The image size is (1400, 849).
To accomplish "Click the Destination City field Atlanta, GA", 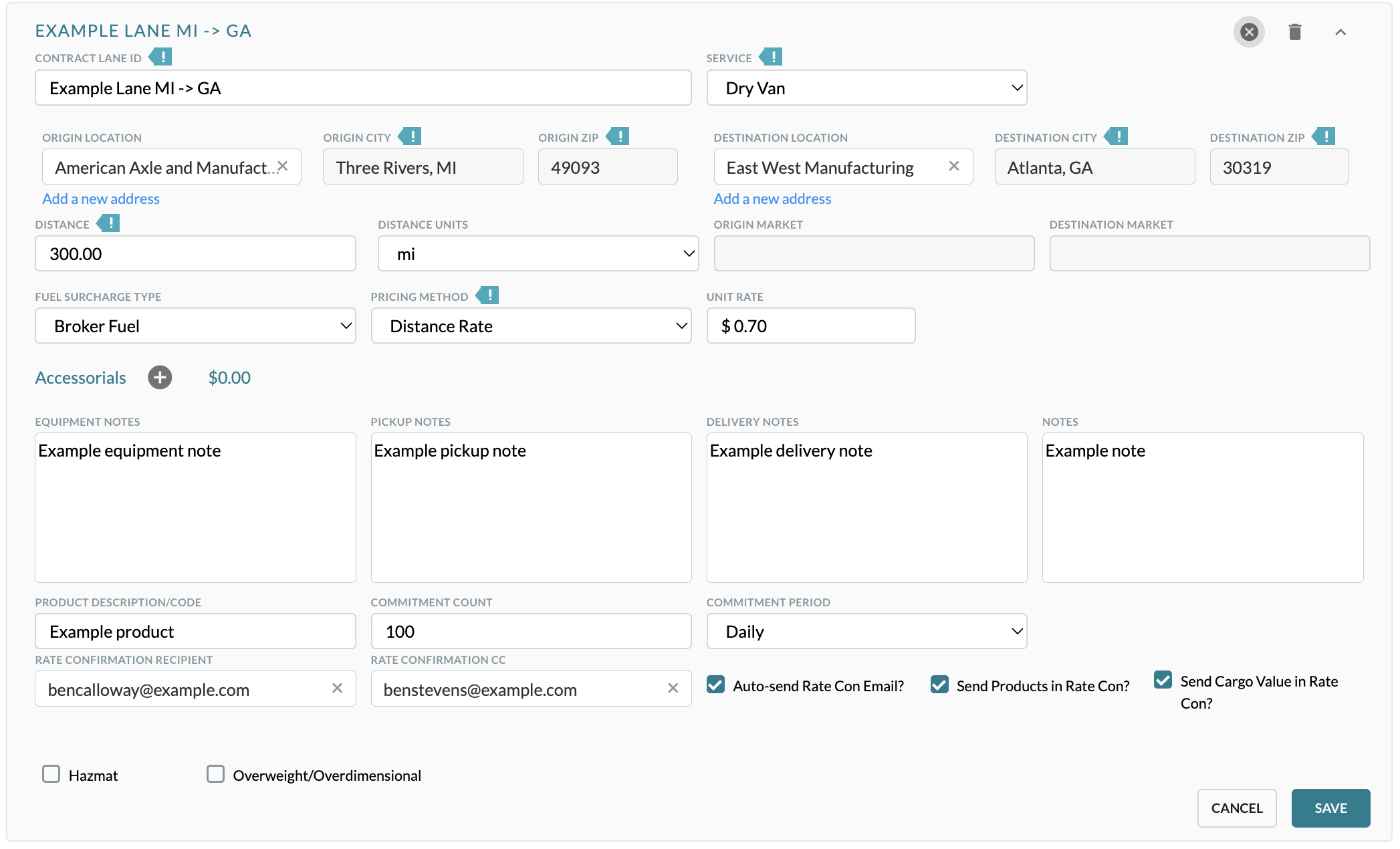I will click(x=1094, y=167).
